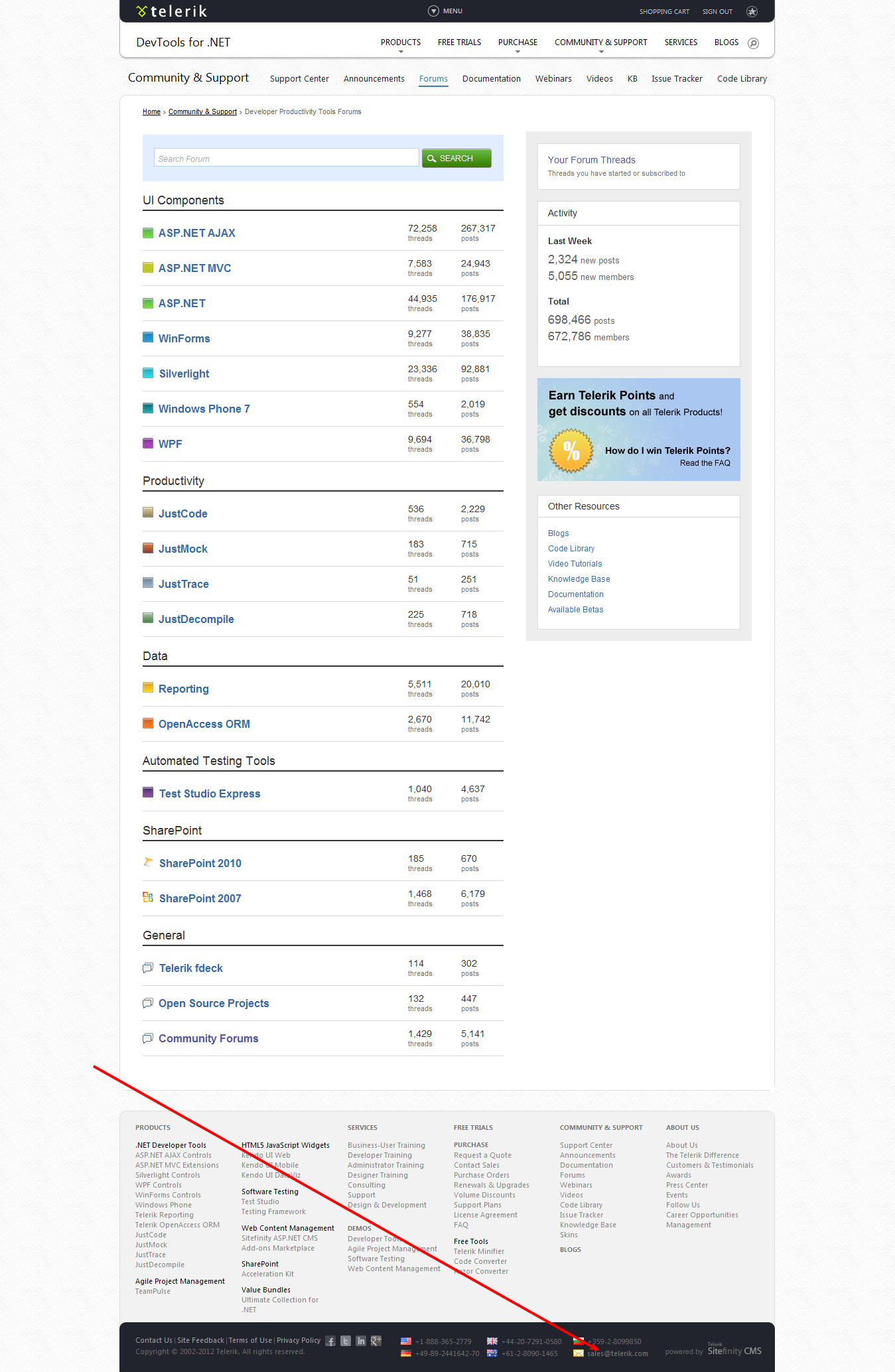
Task: Click Contact Us in the footer bar
Action: [154, 1340]
